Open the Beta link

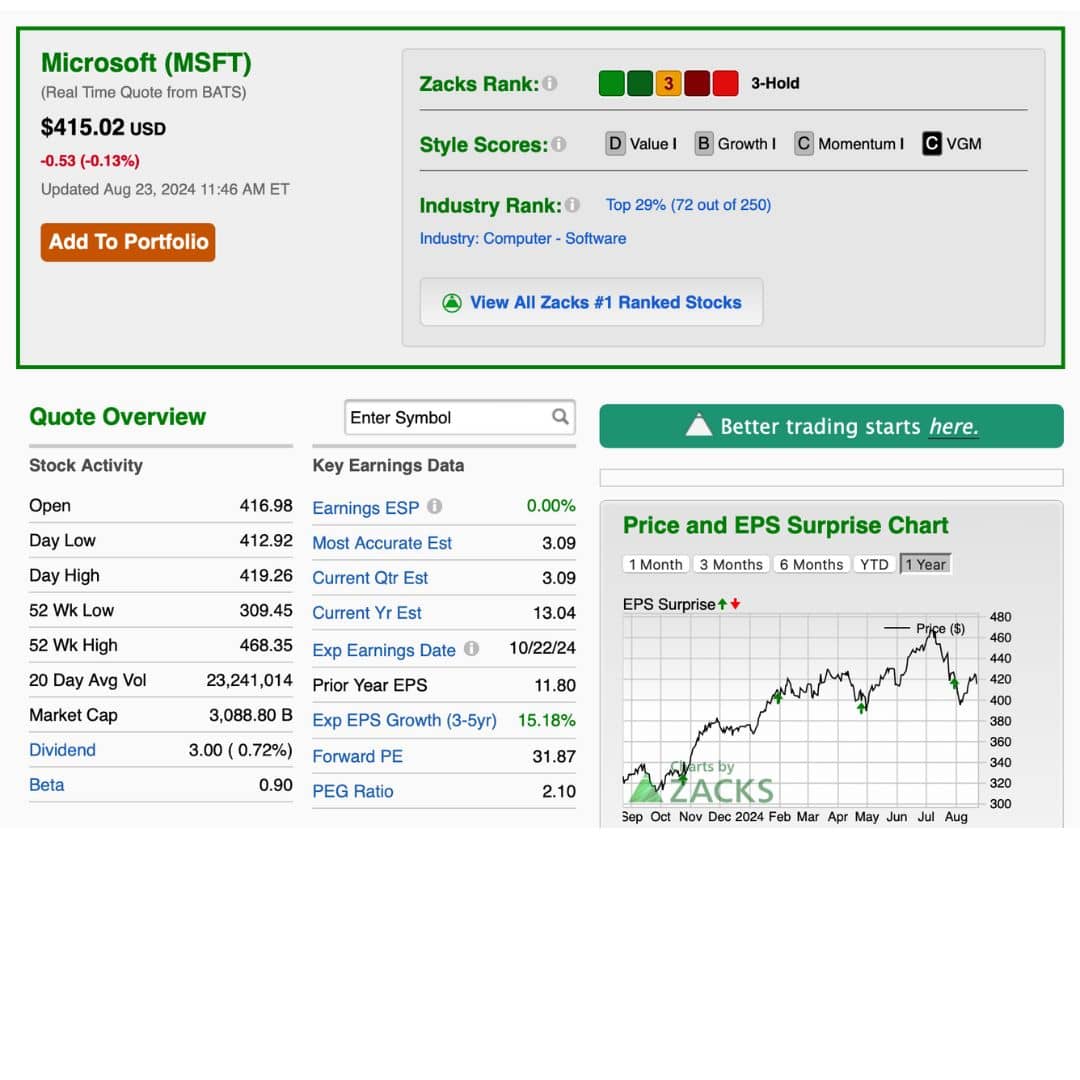click(x=46, y=785)
